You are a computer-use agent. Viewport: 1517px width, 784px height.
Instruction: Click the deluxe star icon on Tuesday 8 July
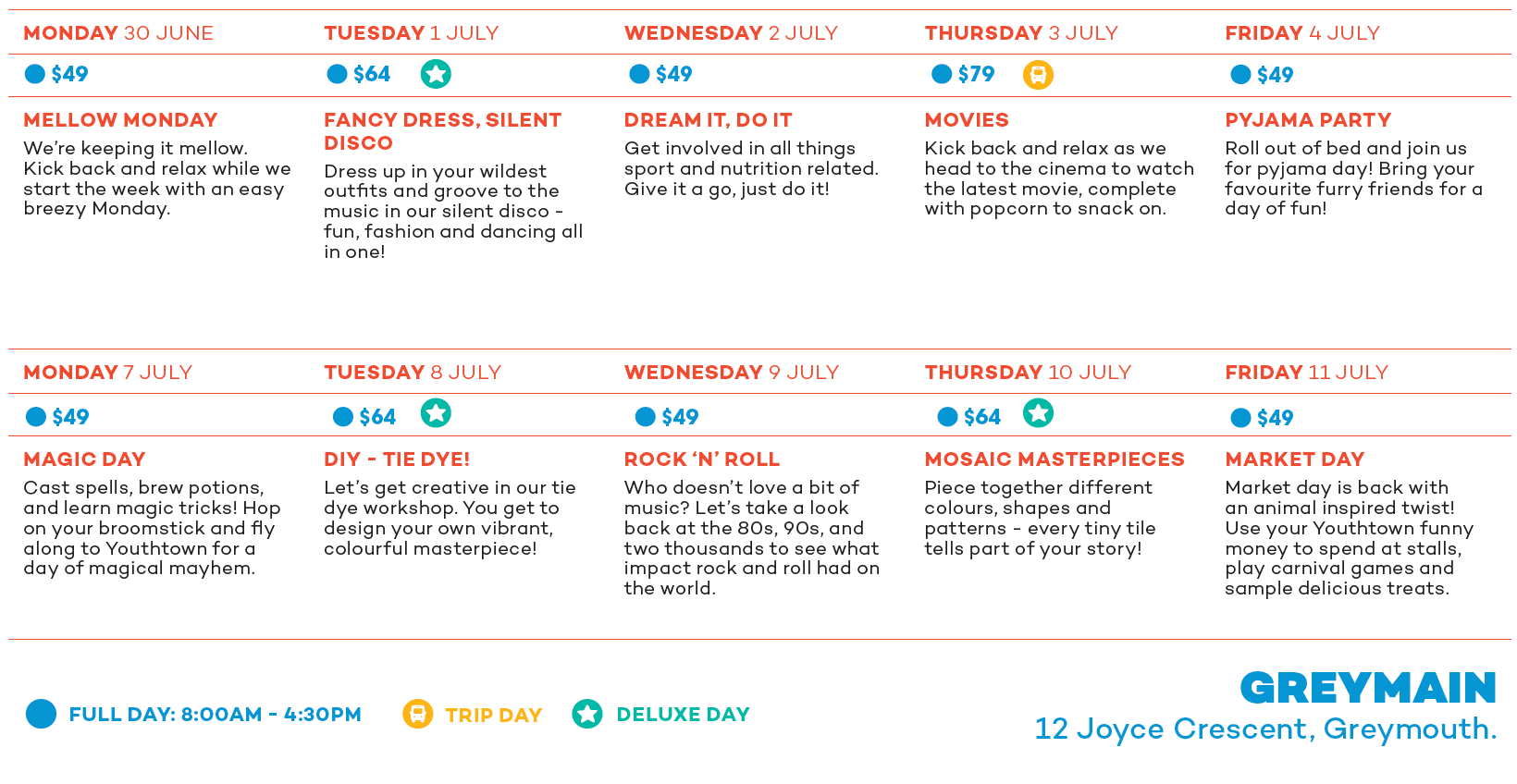coord(436,413)
